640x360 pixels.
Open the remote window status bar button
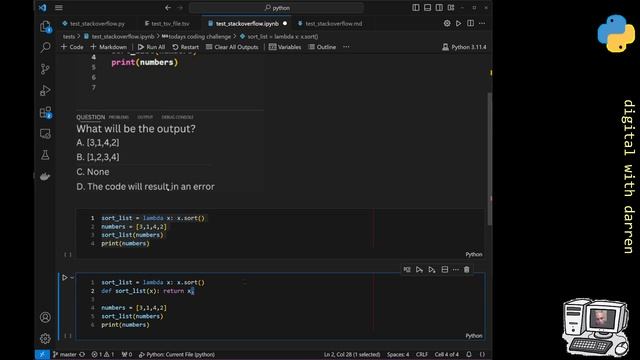tap(42, 354)
